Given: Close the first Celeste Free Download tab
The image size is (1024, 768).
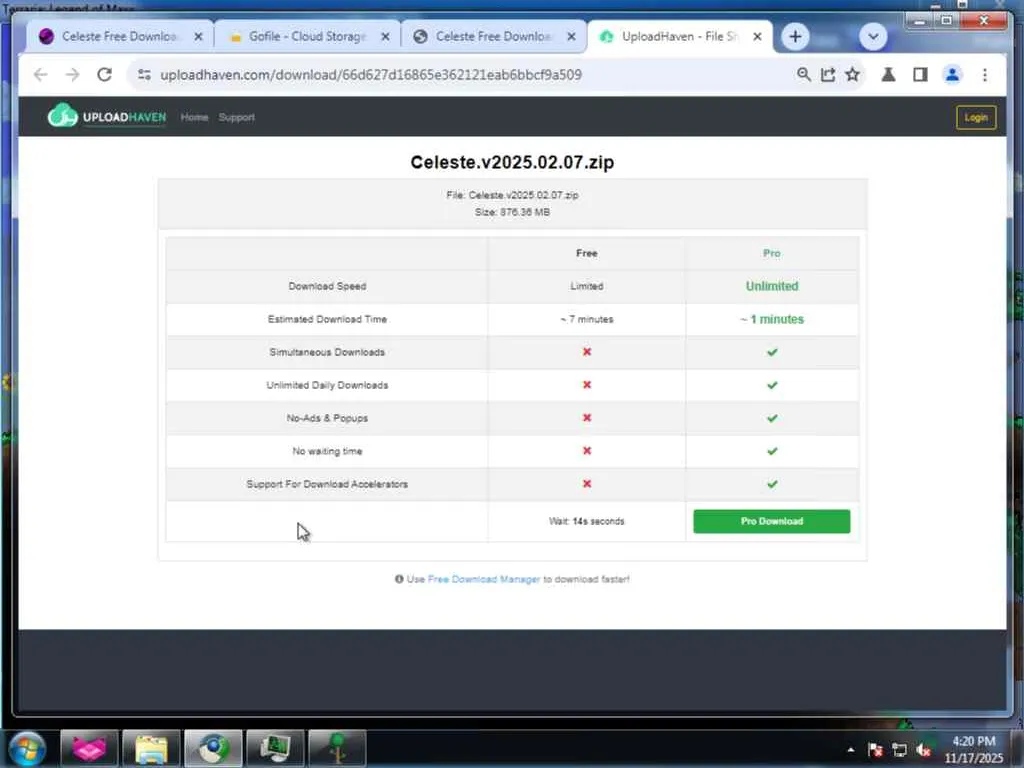Looking at the screenshot, I should pos(199,37).
